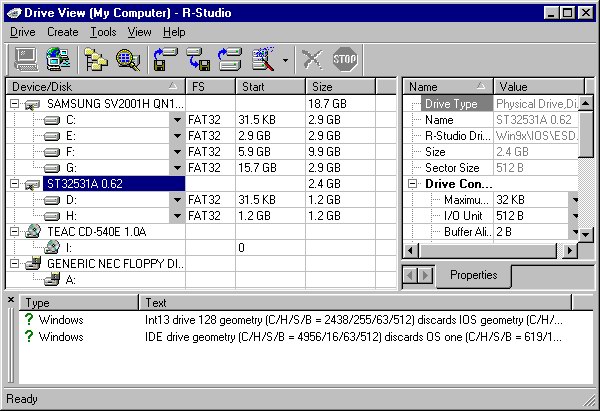This screenshot has height=411, width=600.
Task: Switch to the Properties tab
Action: [473, 275]
